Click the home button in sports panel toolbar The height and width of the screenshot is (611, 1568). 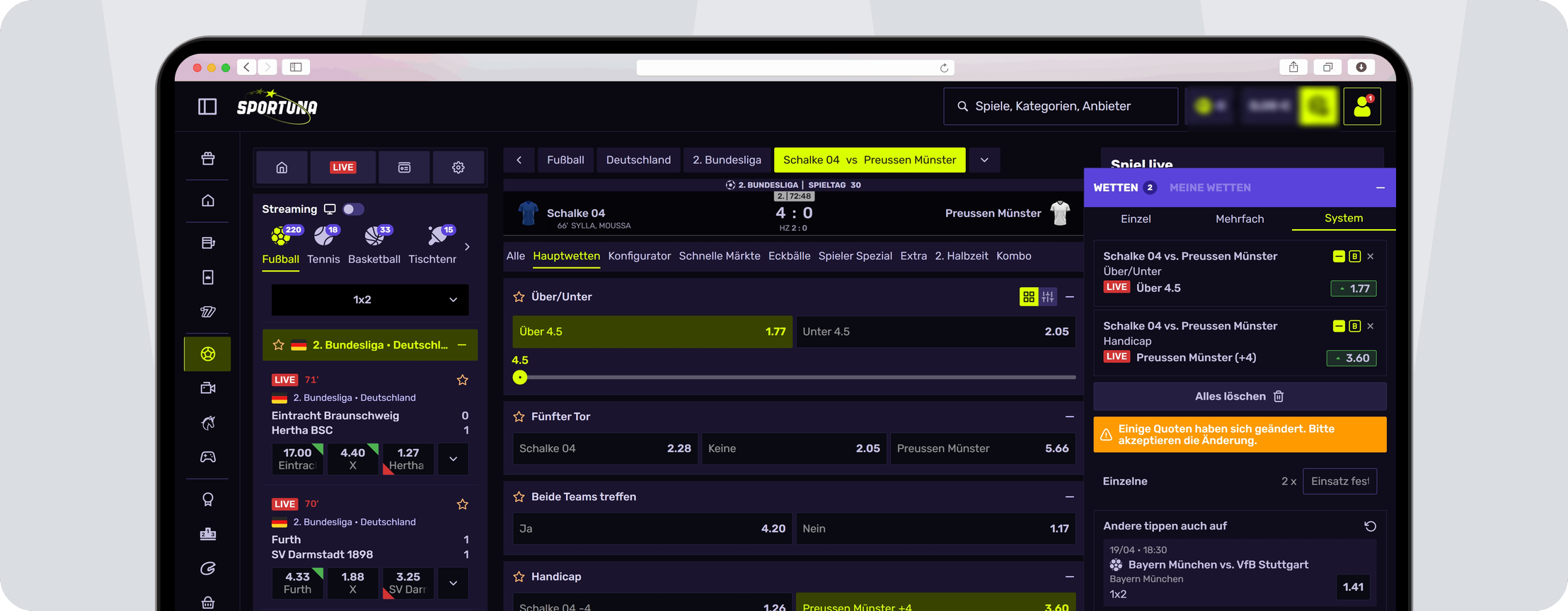282,168
